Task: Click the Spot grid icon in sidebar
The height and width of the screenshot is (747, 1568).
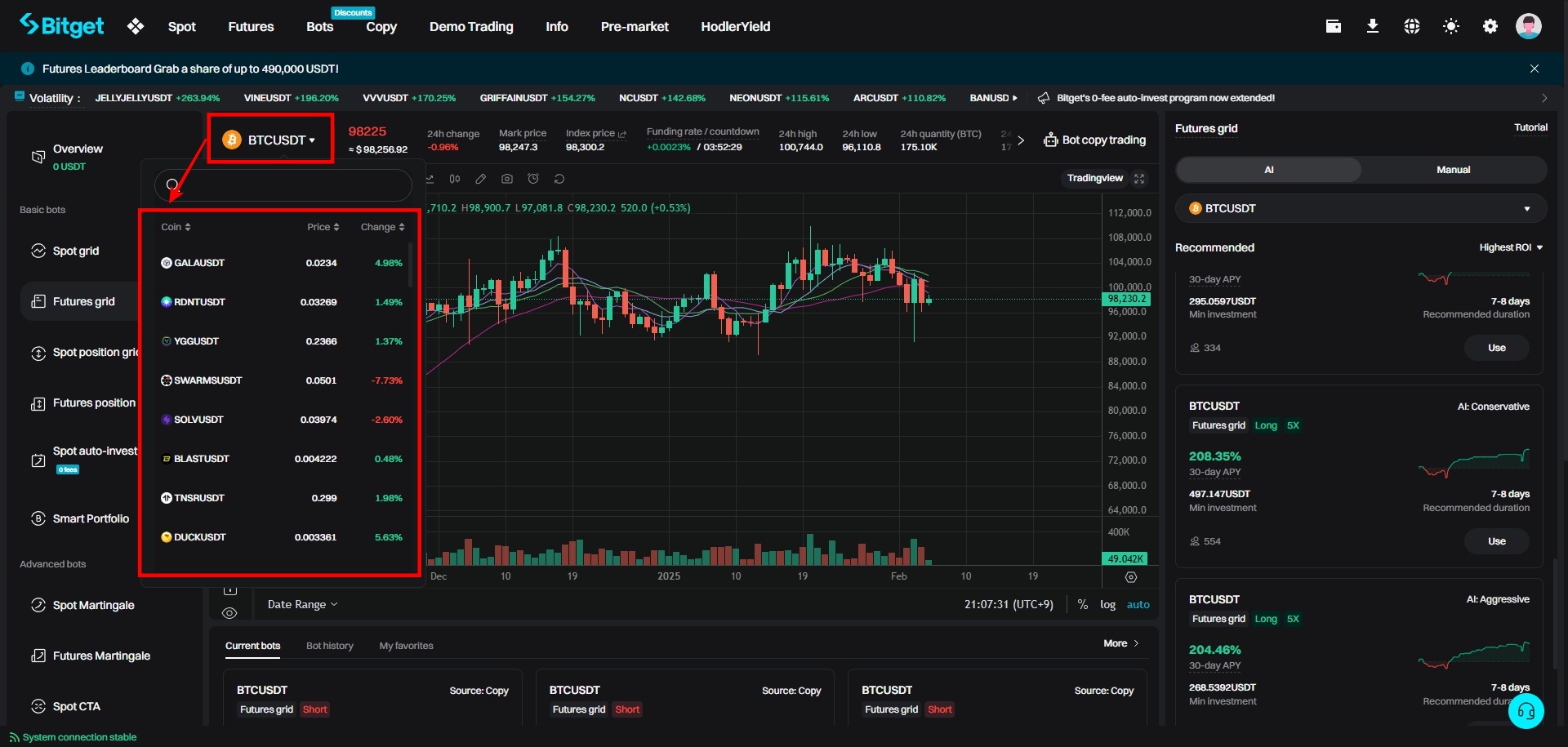Action: pos(38,251)
